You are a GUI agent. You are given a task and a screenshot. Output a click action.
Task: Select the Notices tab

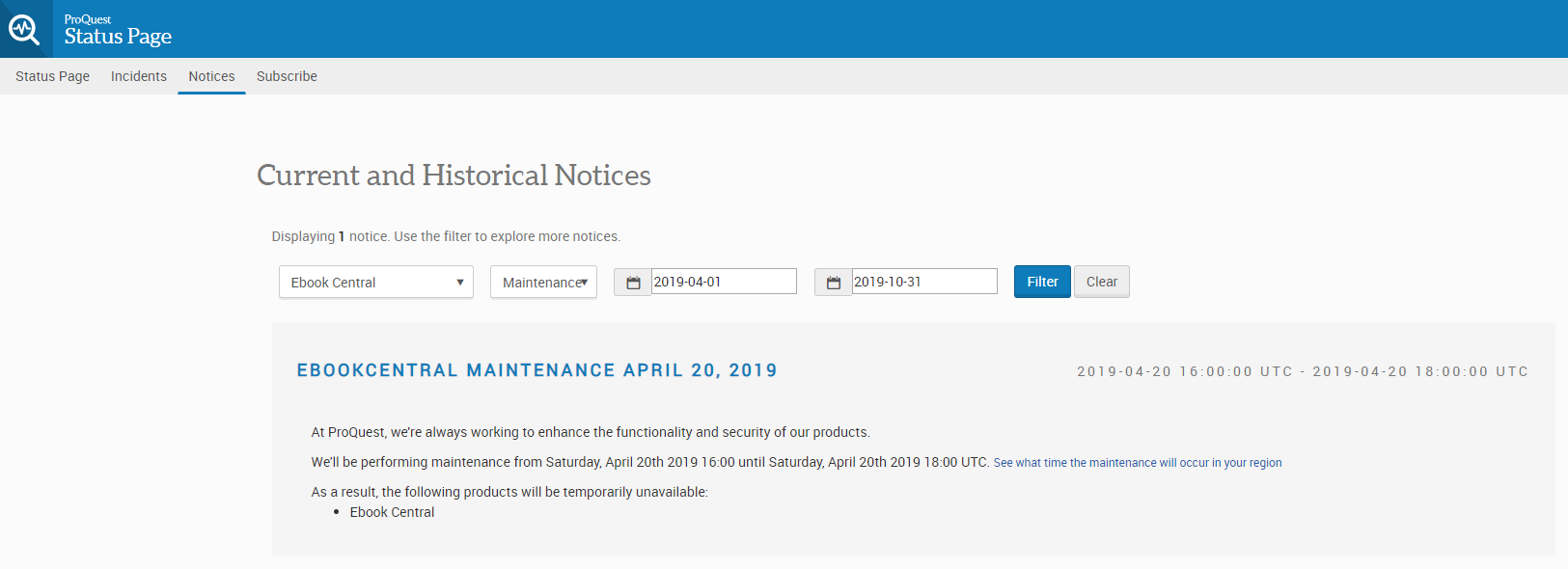tap(212, 75)
